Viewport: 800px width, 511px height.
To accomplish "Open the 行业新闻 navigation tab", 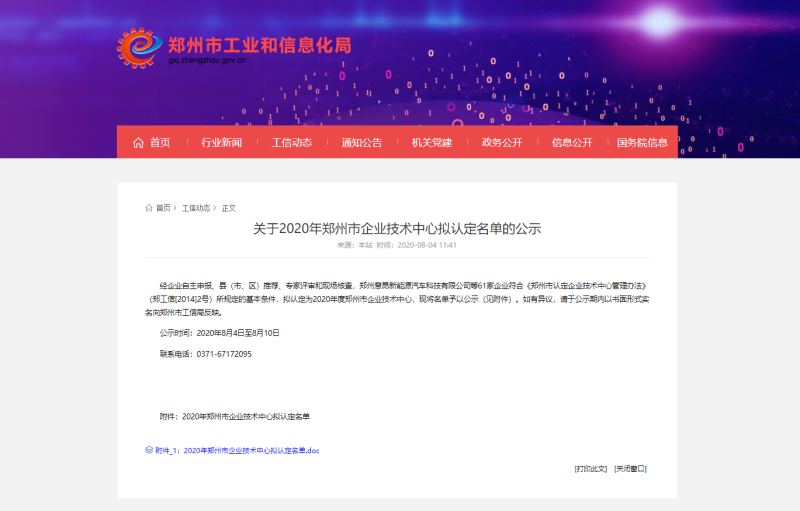I will click(x=221, y=142).
